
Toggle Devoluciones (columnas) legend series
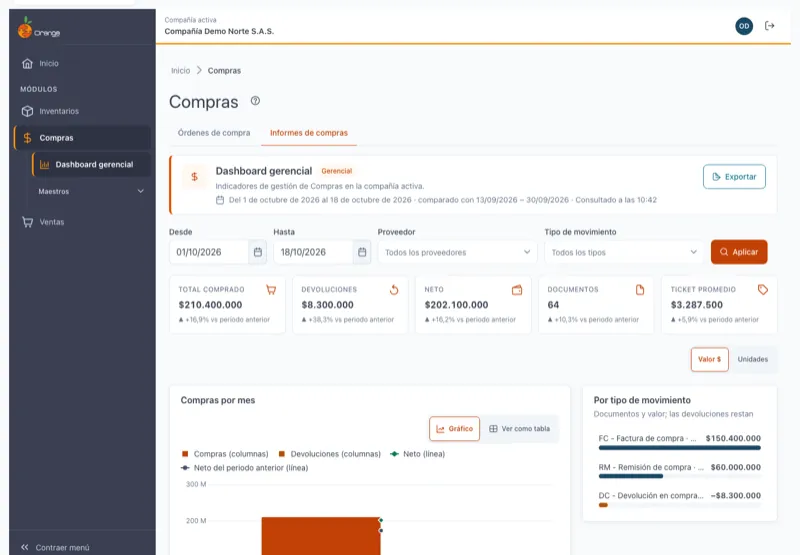tap(330, 454)
